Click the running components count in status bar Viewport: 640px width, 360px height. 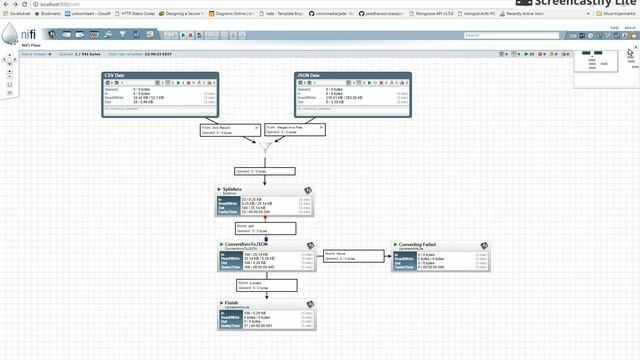(x=529, y=54)
